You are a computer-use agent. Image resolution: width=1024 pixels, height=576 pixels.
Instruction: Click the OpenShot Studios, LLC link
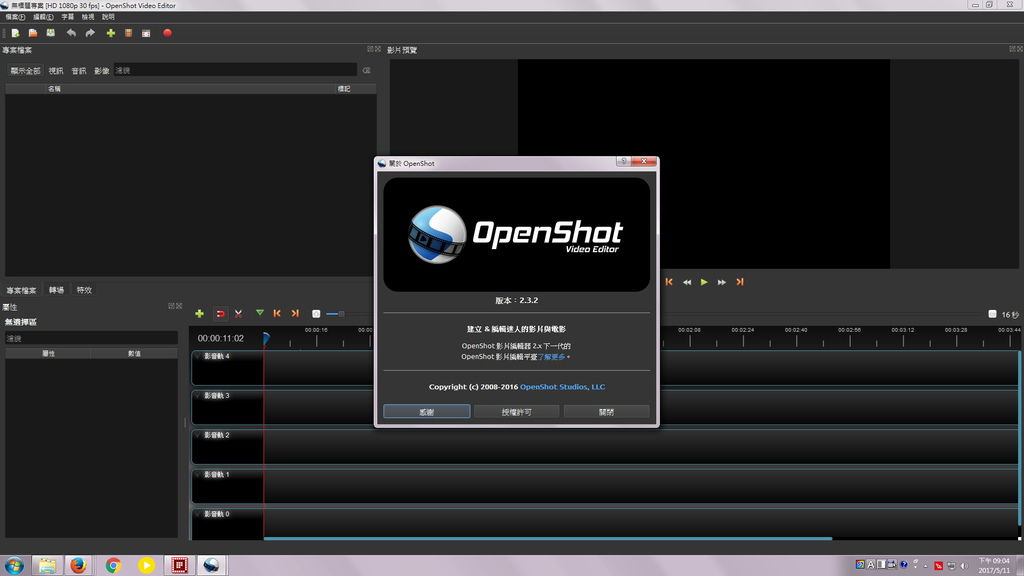click(x=562, y=387)
